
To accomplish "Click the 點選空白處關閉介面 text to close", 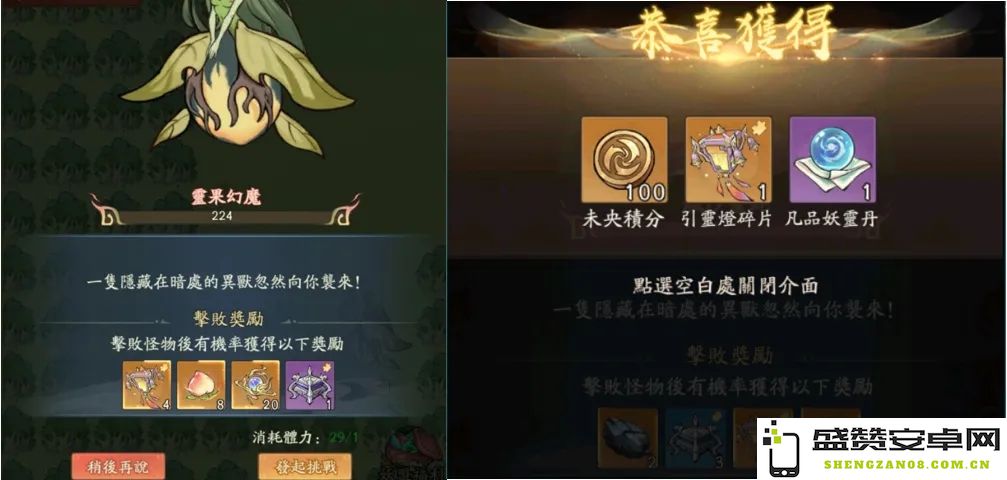I will (725, 285).
